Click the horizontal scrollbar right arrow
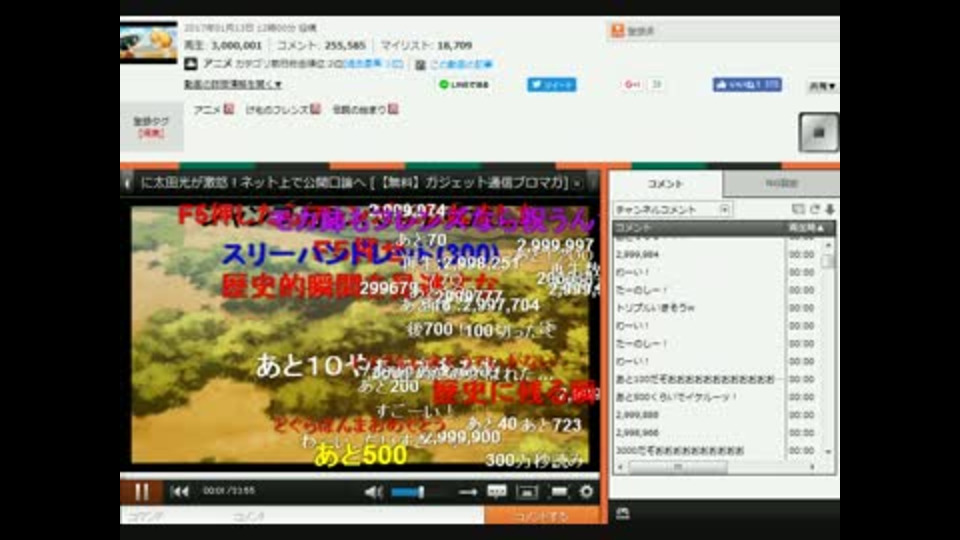The width and height of the screenshot is (960, 540). 812,467
